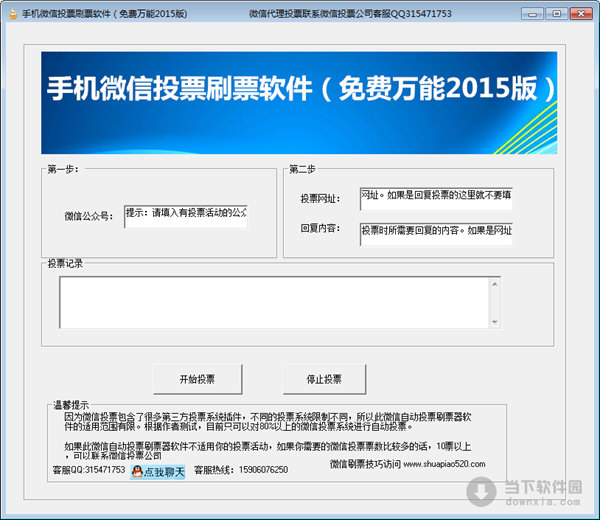Click 停止投票 button
Screen dimensions: 600x520
tap(324, 379)
